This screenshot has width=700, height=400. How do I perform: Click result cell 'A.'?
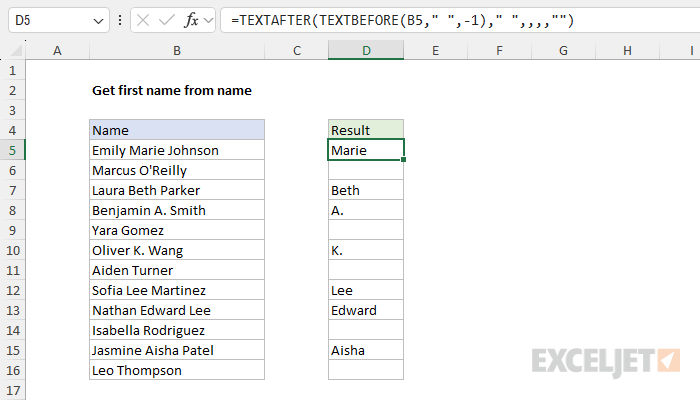coord(366,210)
